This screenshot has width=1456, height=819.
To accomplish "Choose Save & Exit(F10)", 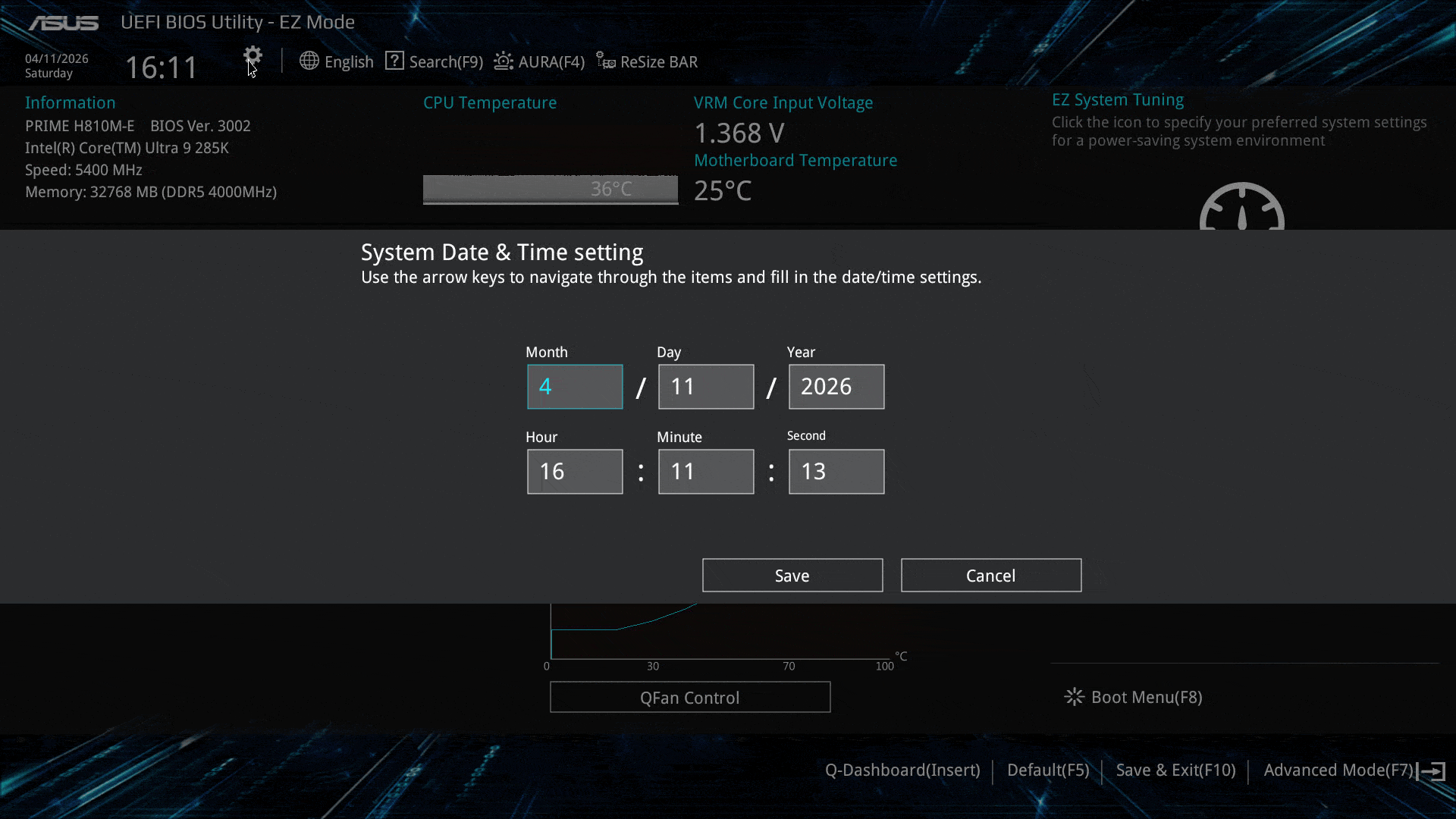I will click(x=1176, y=770).
